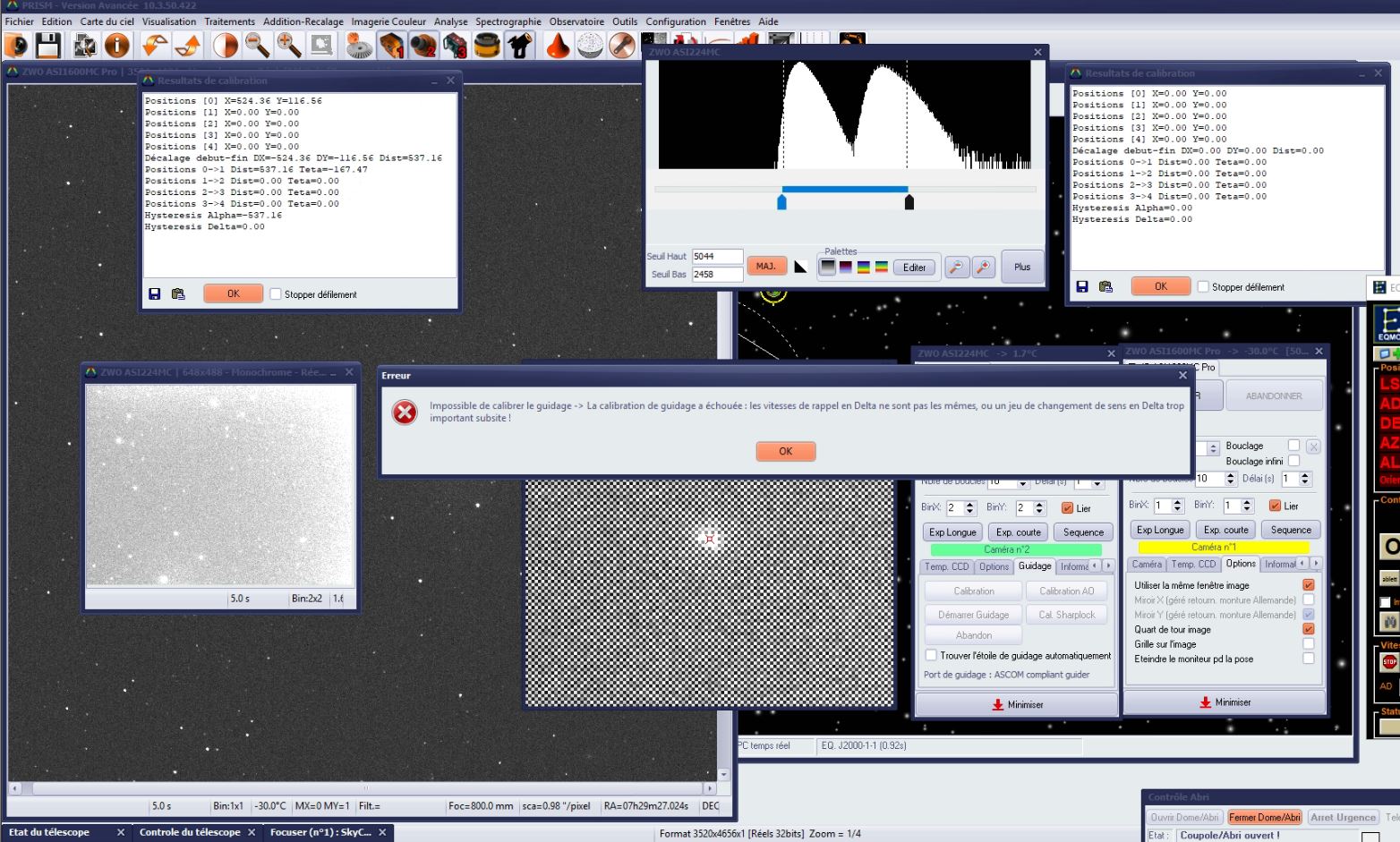Click OK in the Erreur dialog
The width and height of the screenshot is (1400, 842).
[785, 452]
